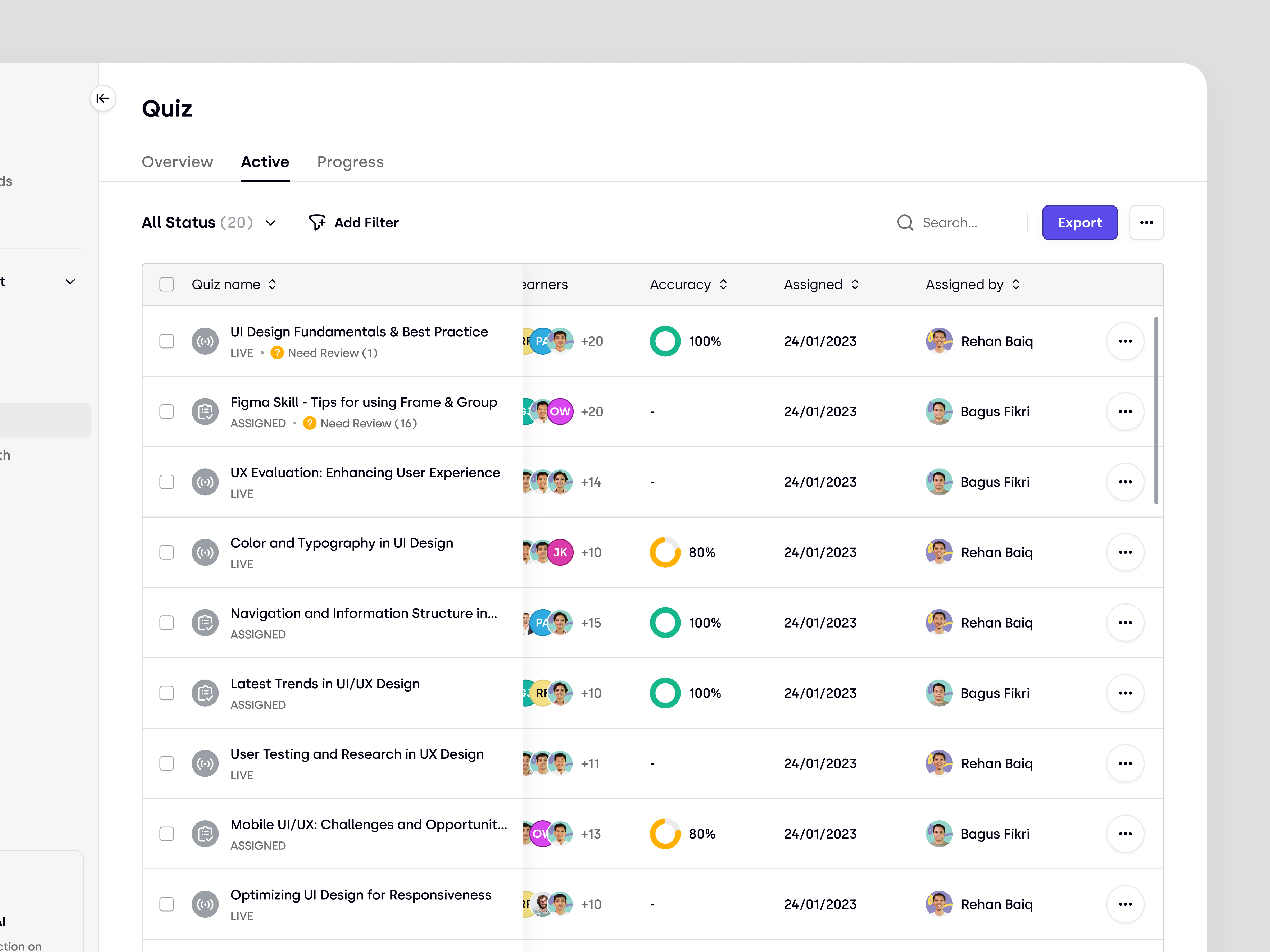The width and height of the screenshot is (1270, 952).
Task: Collapse the sidebar using the arrow icon
Action: coord(103,98)
